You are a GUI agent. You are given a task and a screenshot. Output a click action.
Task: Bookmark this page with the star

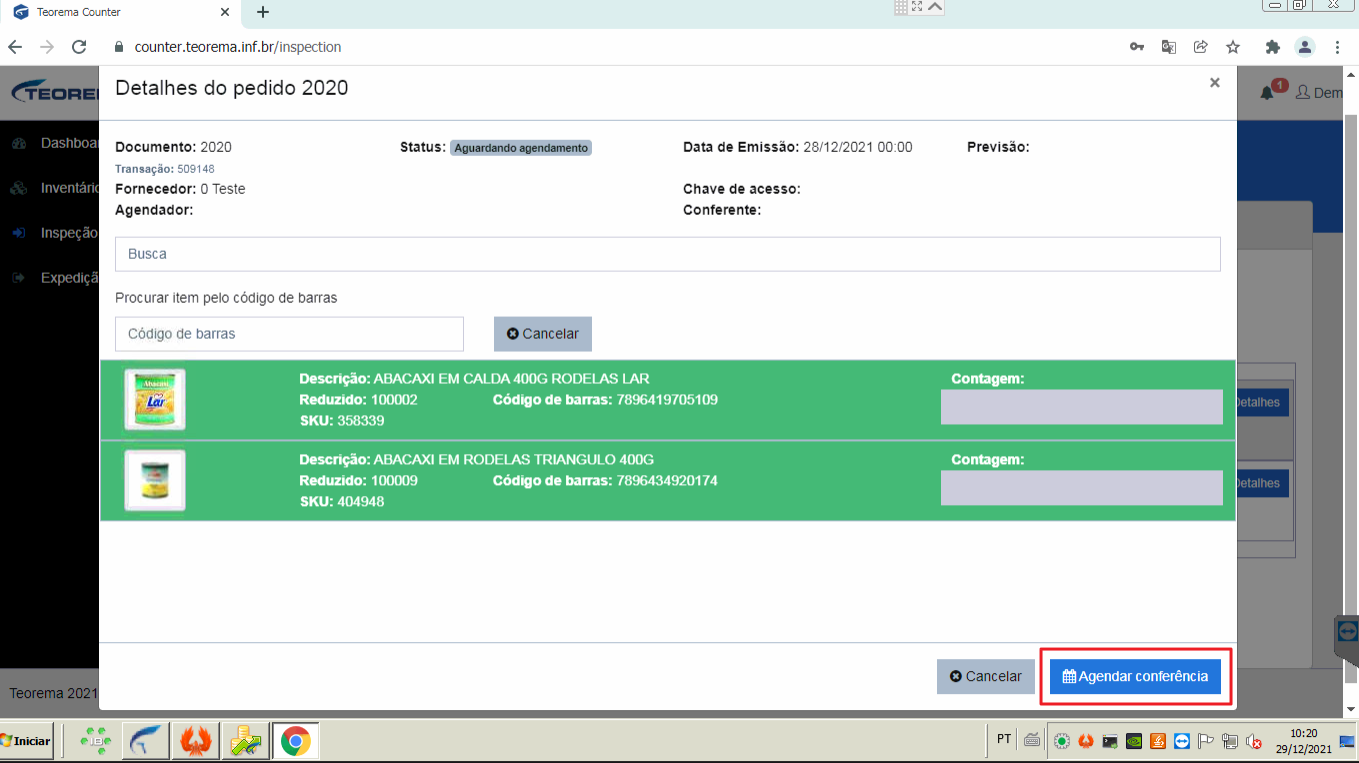[x=1233, y=47]
